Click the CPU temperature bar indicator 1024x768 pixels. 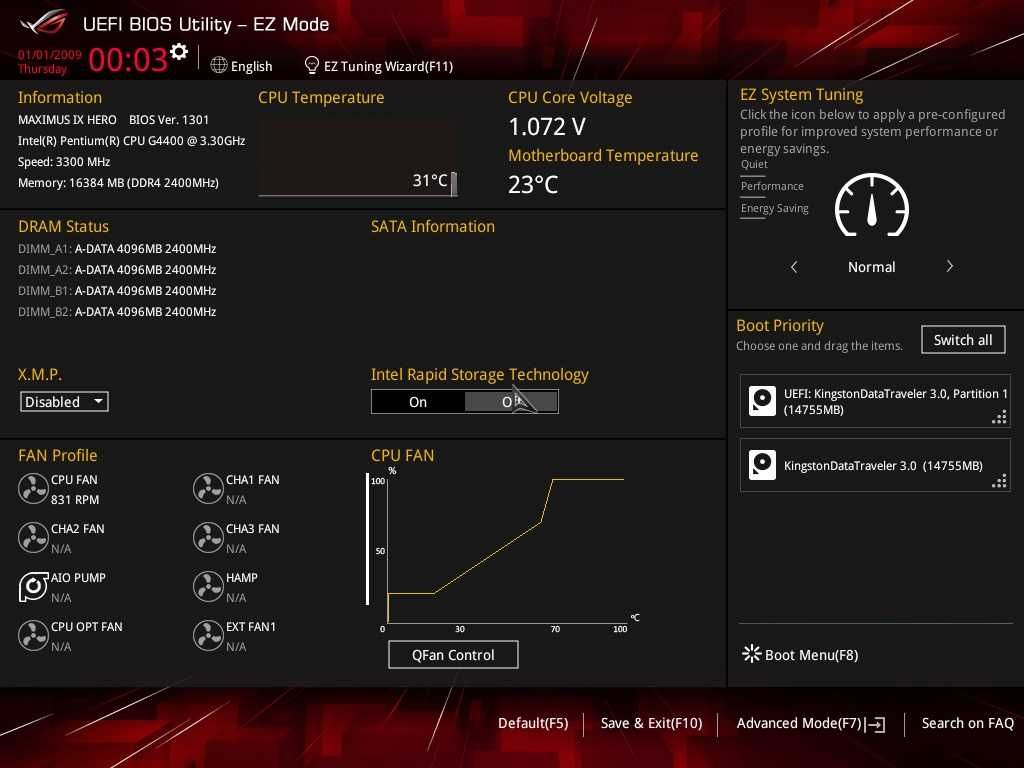454,184
